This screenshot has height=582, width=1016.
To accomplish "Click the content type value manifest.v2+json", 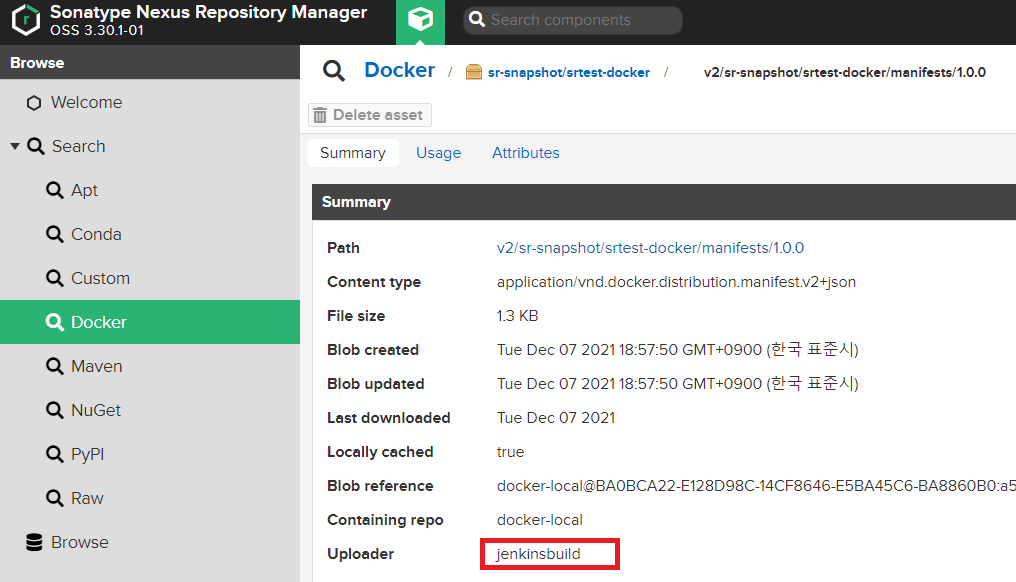I will pyautogui.click(x=676, y=282).
